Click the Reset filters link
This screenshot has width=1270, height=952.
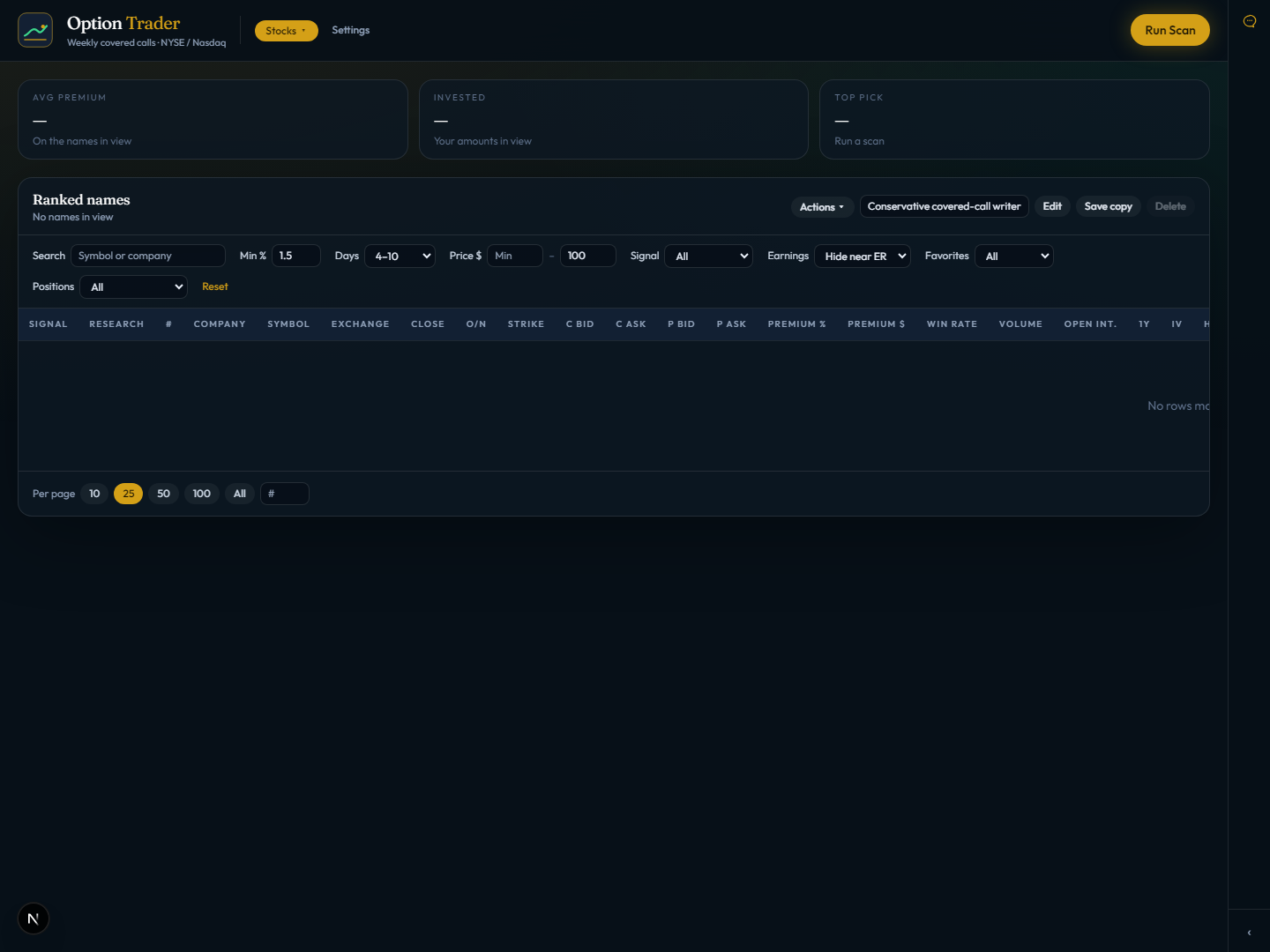(214, 286)
